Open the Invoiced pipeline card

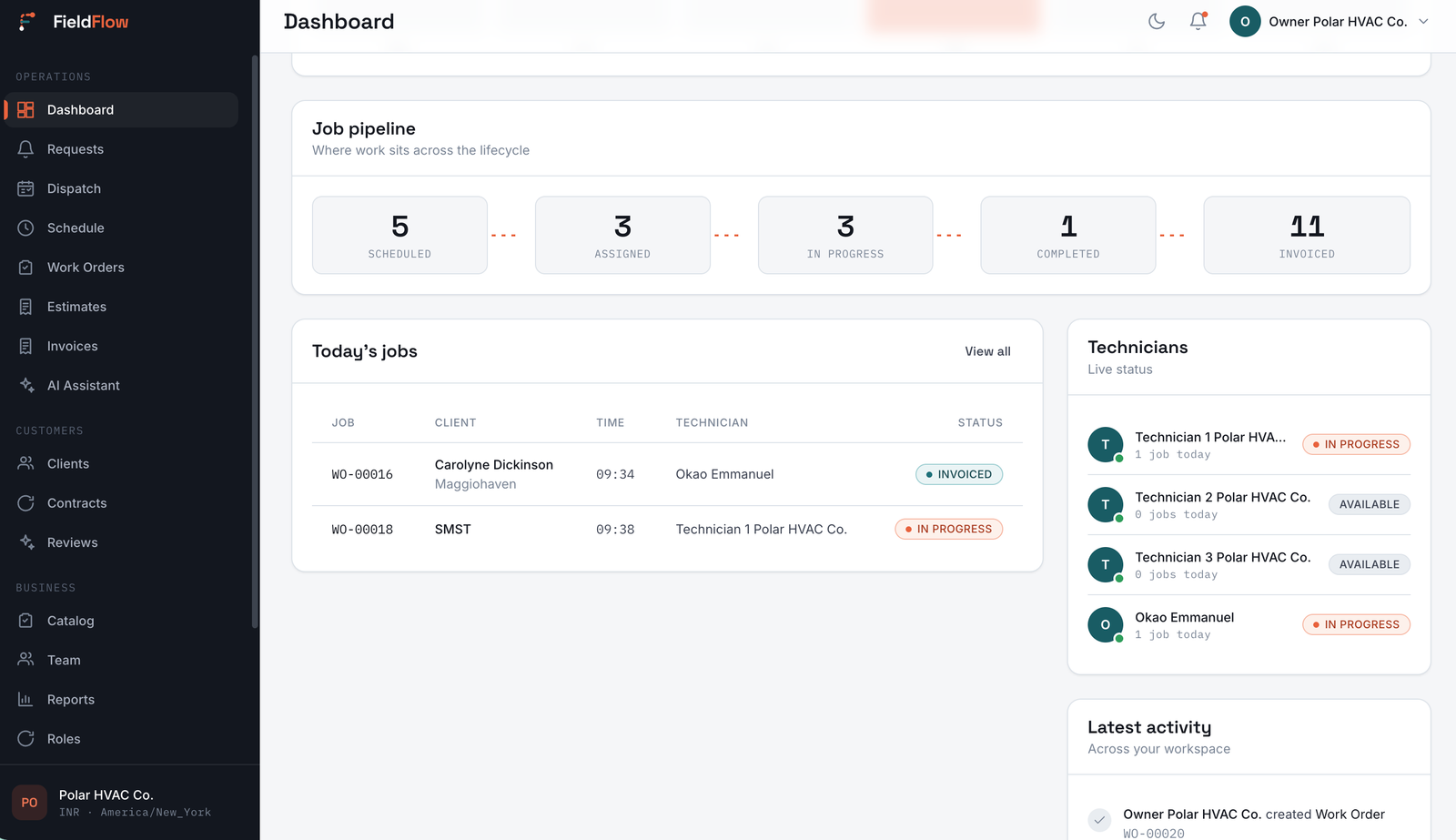coord(1307,235)
